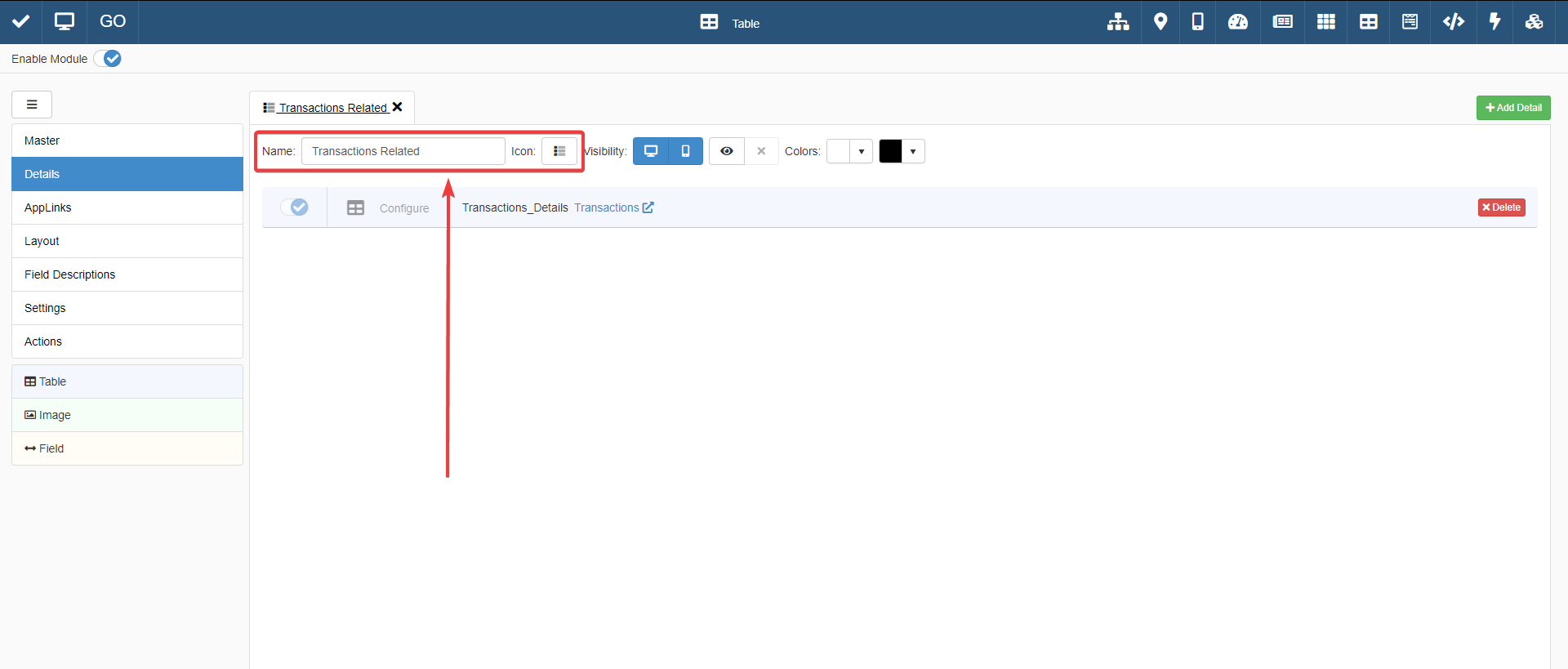Click the code brackets icon in header
This screenshot has width=1568, height=669.
pyautogui.click(x=1453, y=22)
